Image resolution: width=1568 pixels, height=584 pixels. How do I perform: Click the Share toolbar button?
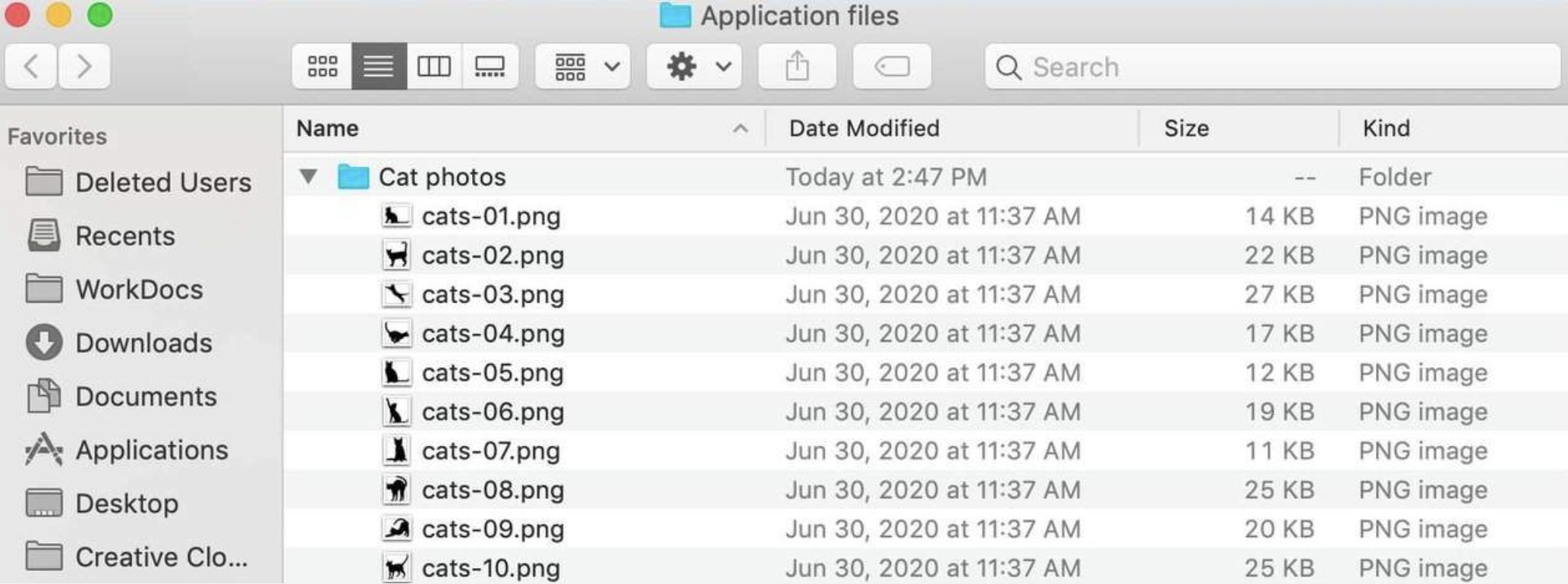(x=797, y=67)
